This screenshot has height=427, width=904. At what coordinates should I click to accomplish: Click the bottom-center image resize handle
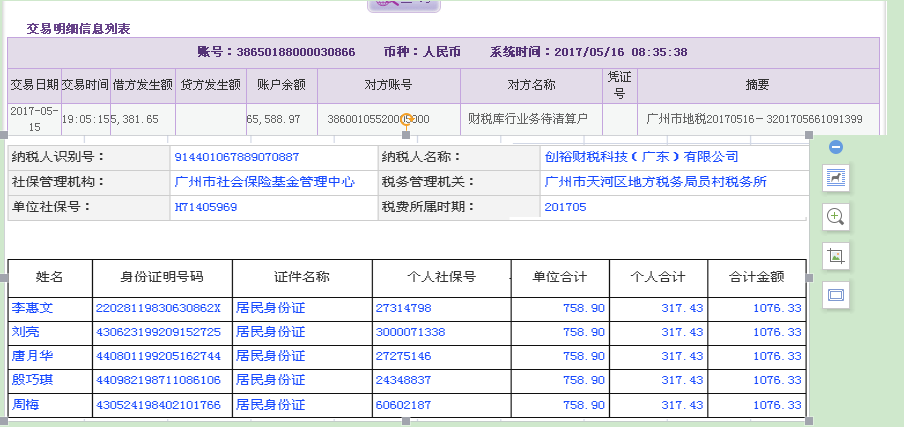(x=406, y=421)
